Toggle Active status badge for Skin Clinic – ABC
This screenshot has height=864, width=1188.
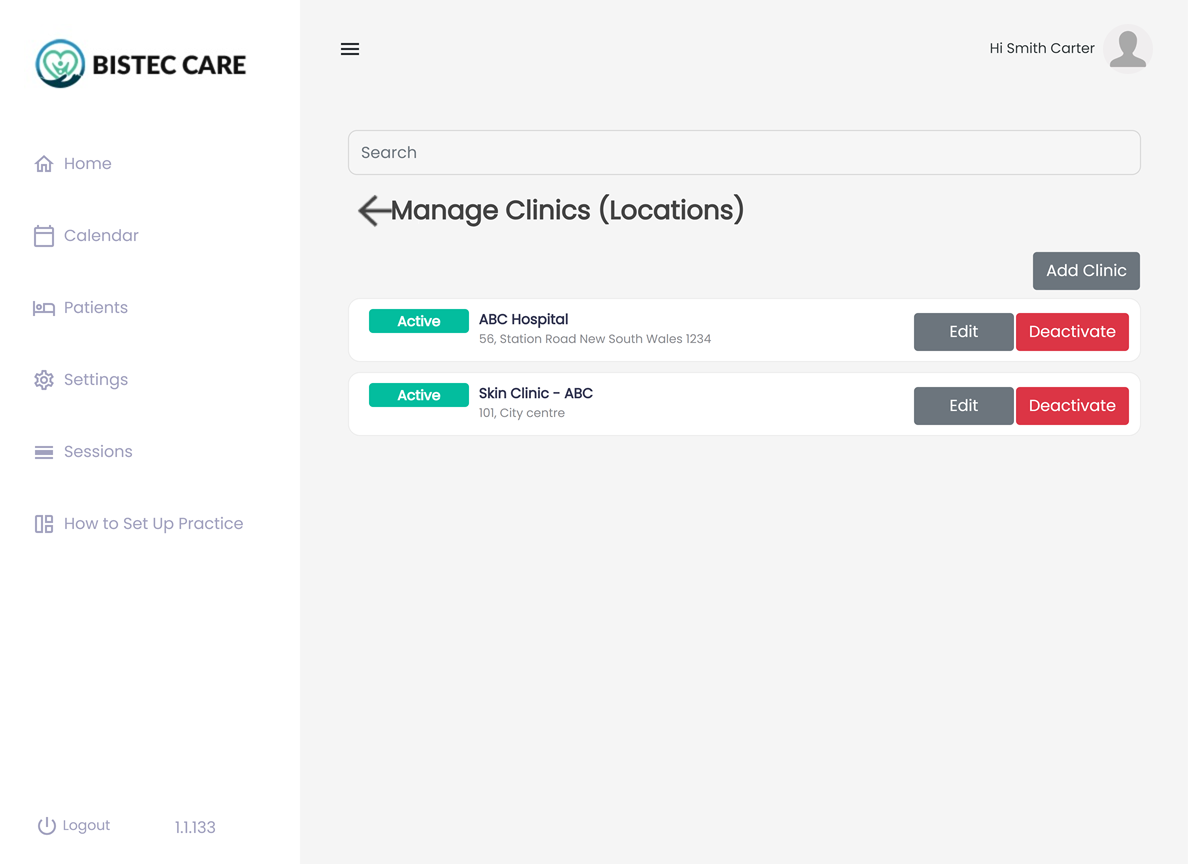[x=418, y=394]
